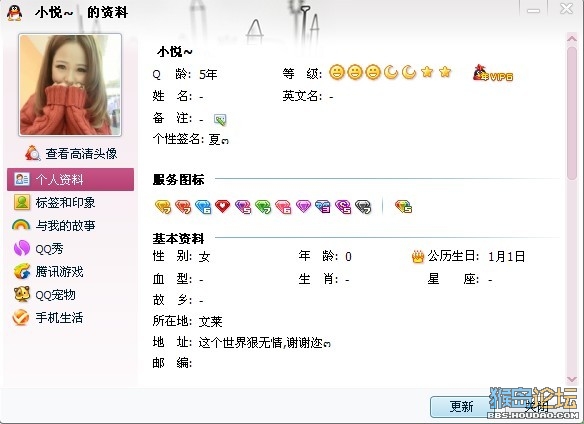The image size is (584, 424).
Task: Click the 查看高清头像 link
Action: (x=81, y=154)
